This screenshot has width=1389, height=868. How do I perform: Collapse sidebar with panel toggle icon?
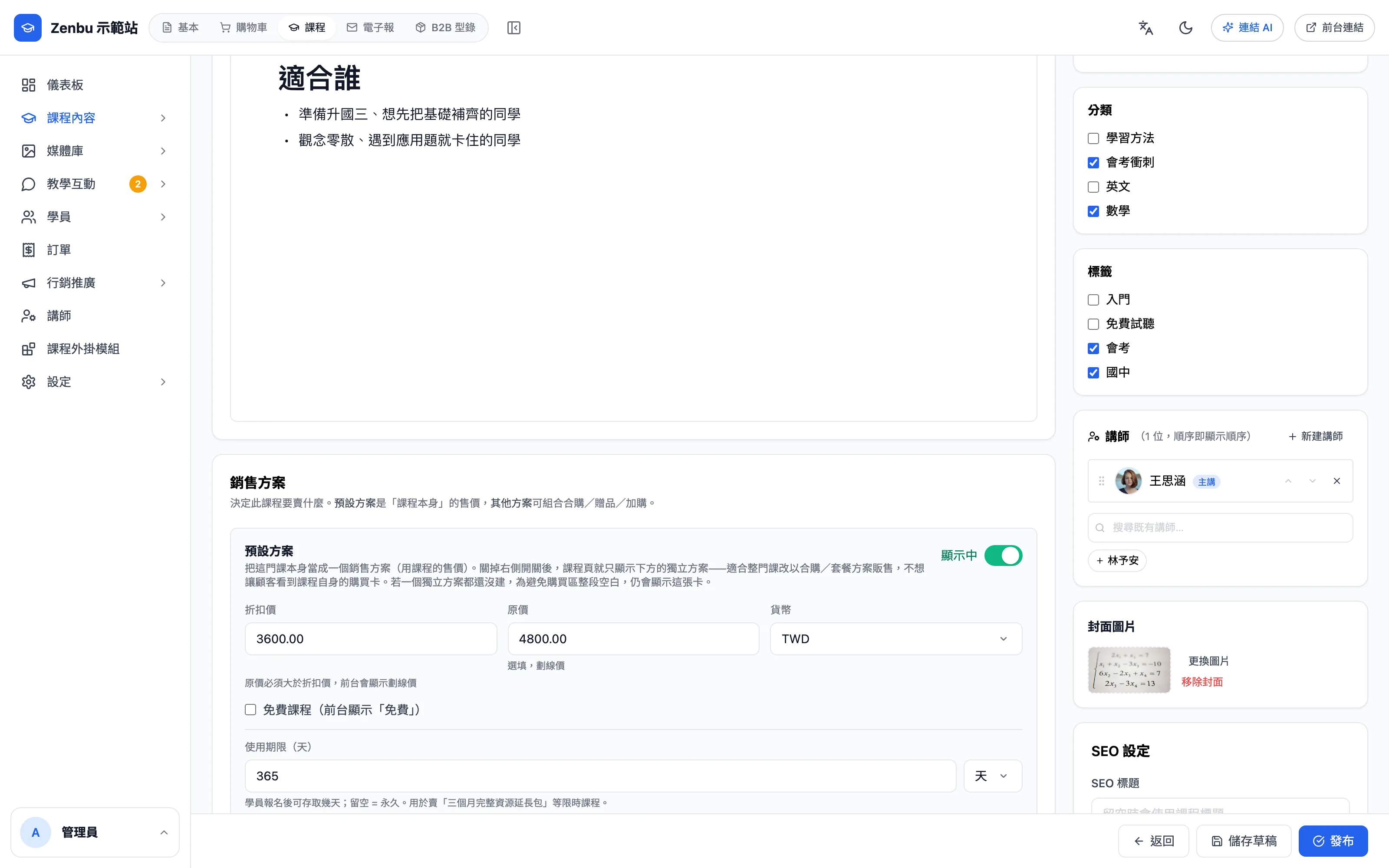(x=513, y=27)
